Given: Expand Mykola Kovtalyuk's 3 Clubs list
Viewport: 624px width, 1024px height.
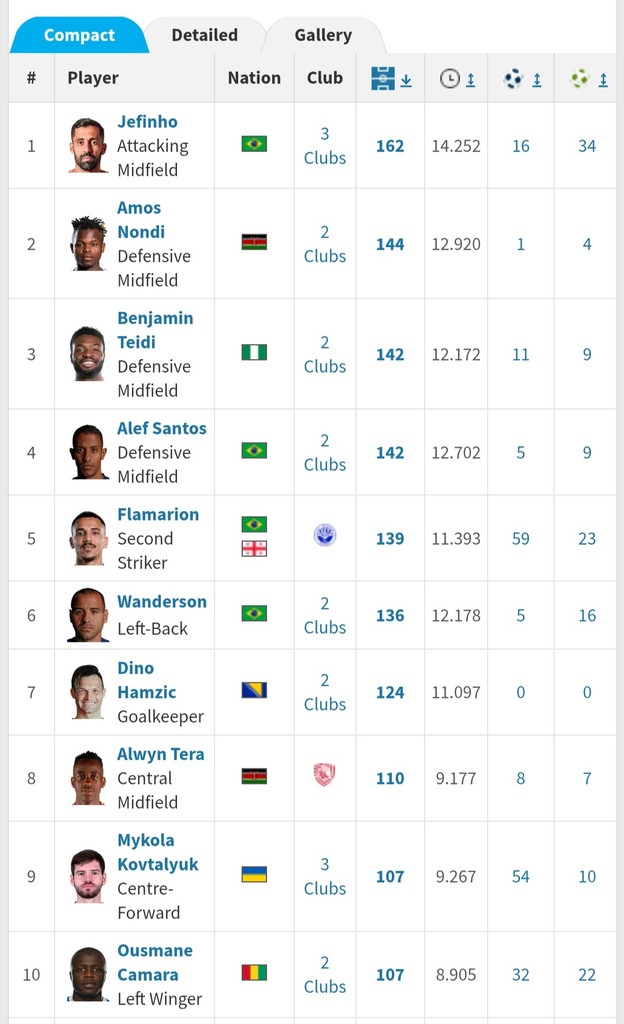Looking at the screenshot, I should (324, 876).
